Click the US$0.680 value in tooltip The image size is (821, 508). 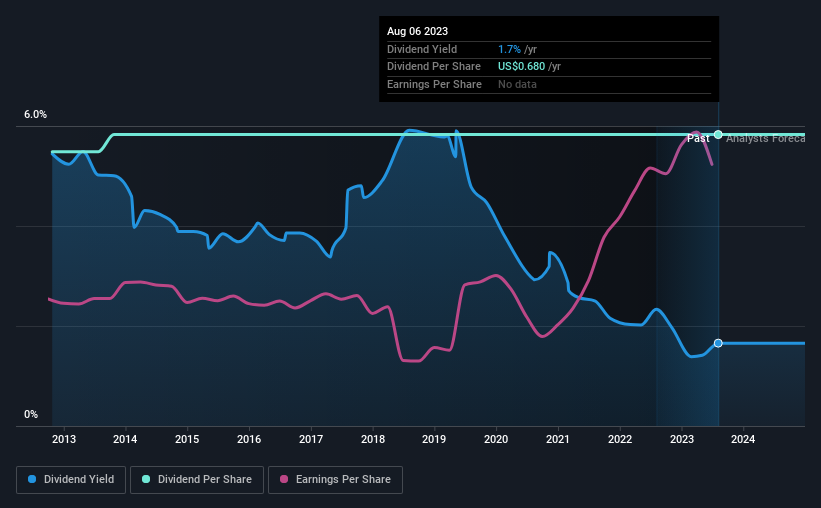coord(522,67)
